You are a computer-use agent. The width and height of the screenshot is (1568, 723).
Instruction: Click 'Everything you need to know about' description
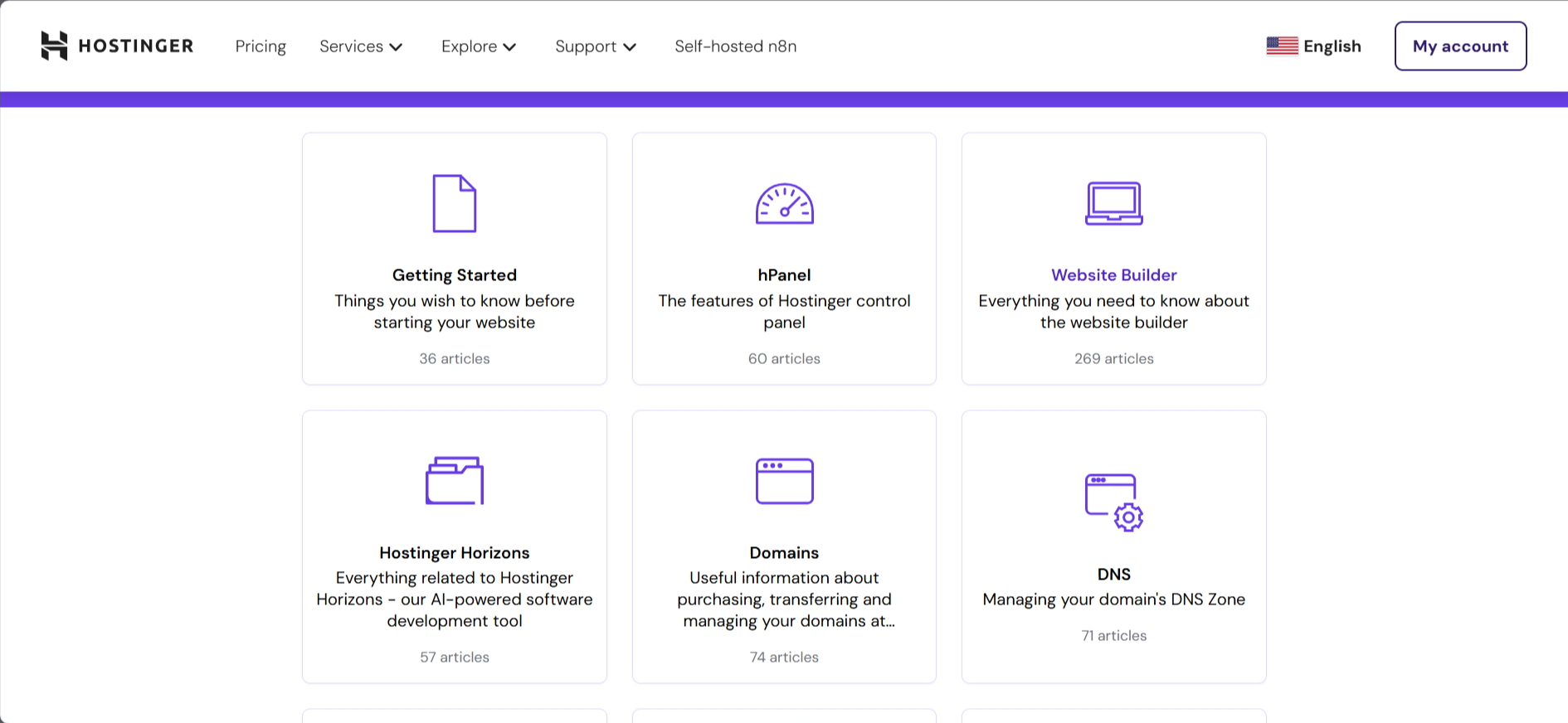coord(1114,312)
